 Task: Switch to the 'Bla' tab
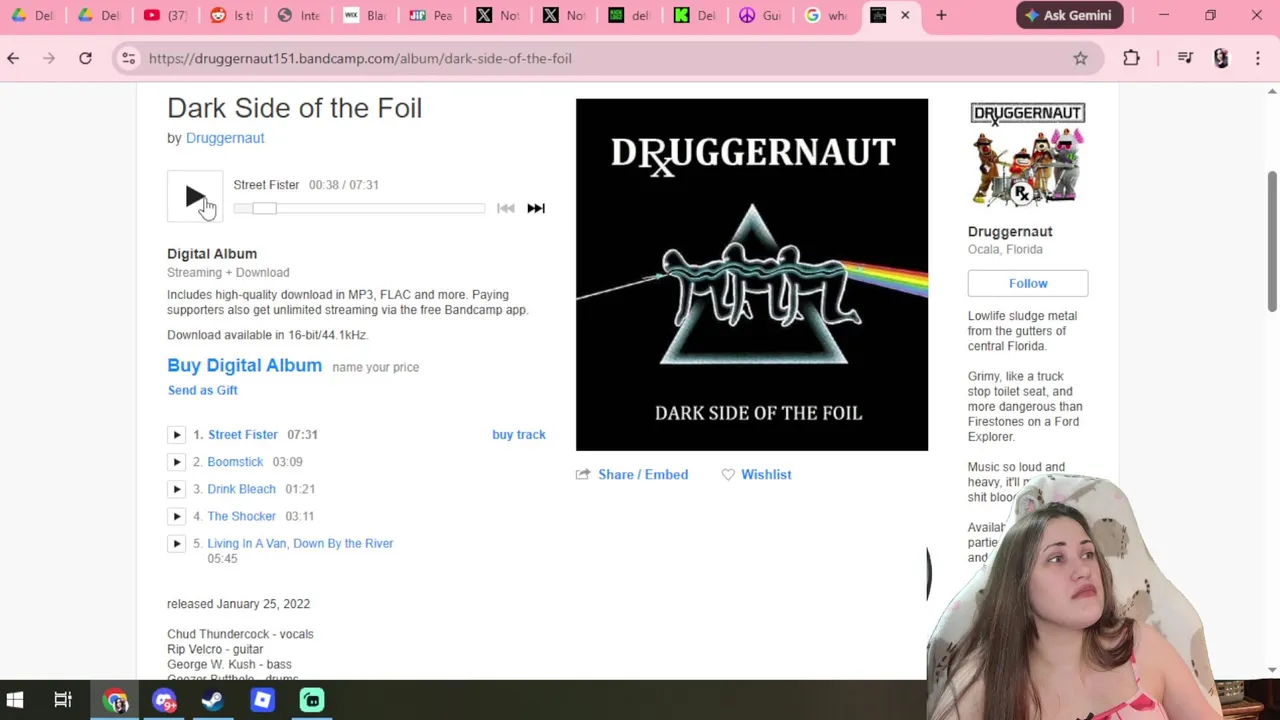(364, 15)
